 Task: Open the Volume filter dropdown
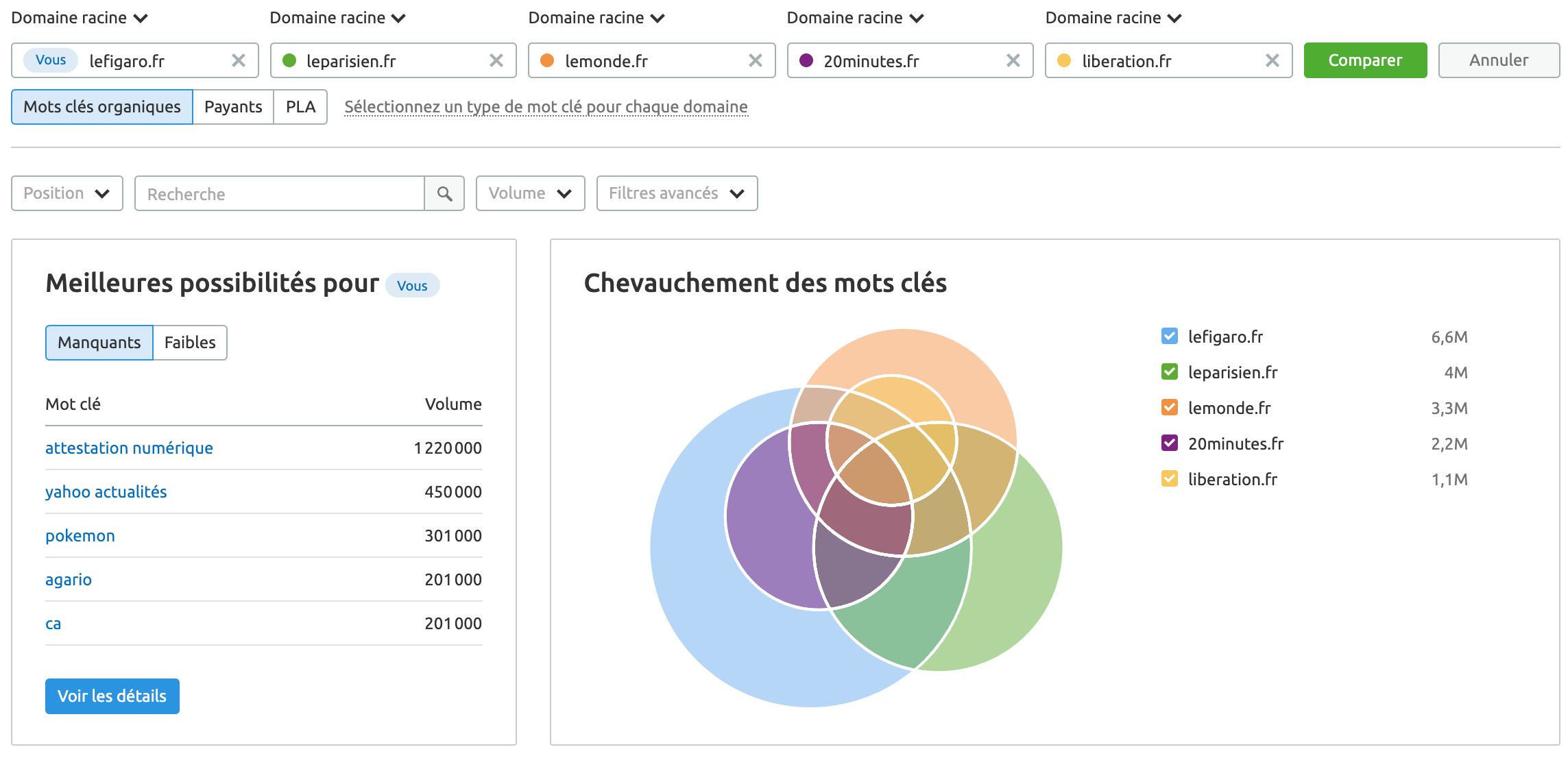pyautogui.click(x=530, y=193)
